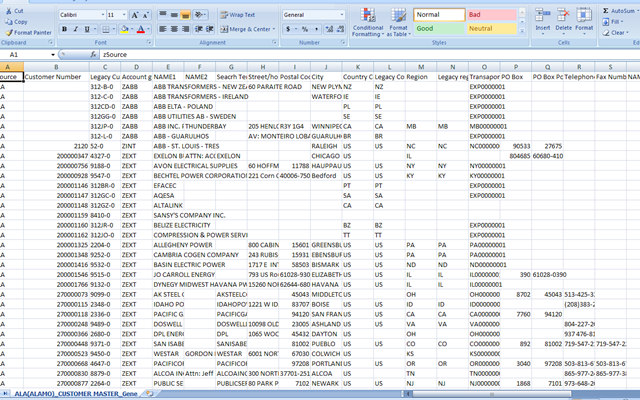Increase cell indent
Viewport: 640px width, 400px height.
(210, 29)
